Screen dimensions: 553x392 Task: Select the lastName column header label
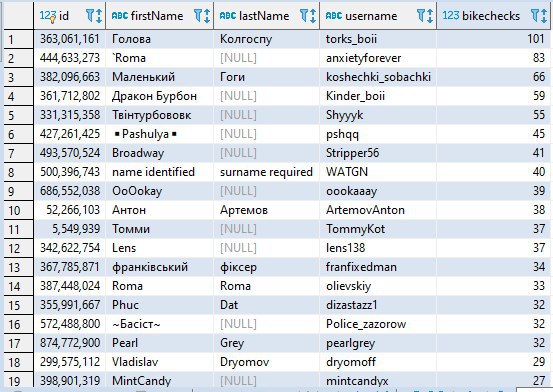[264, 16]
